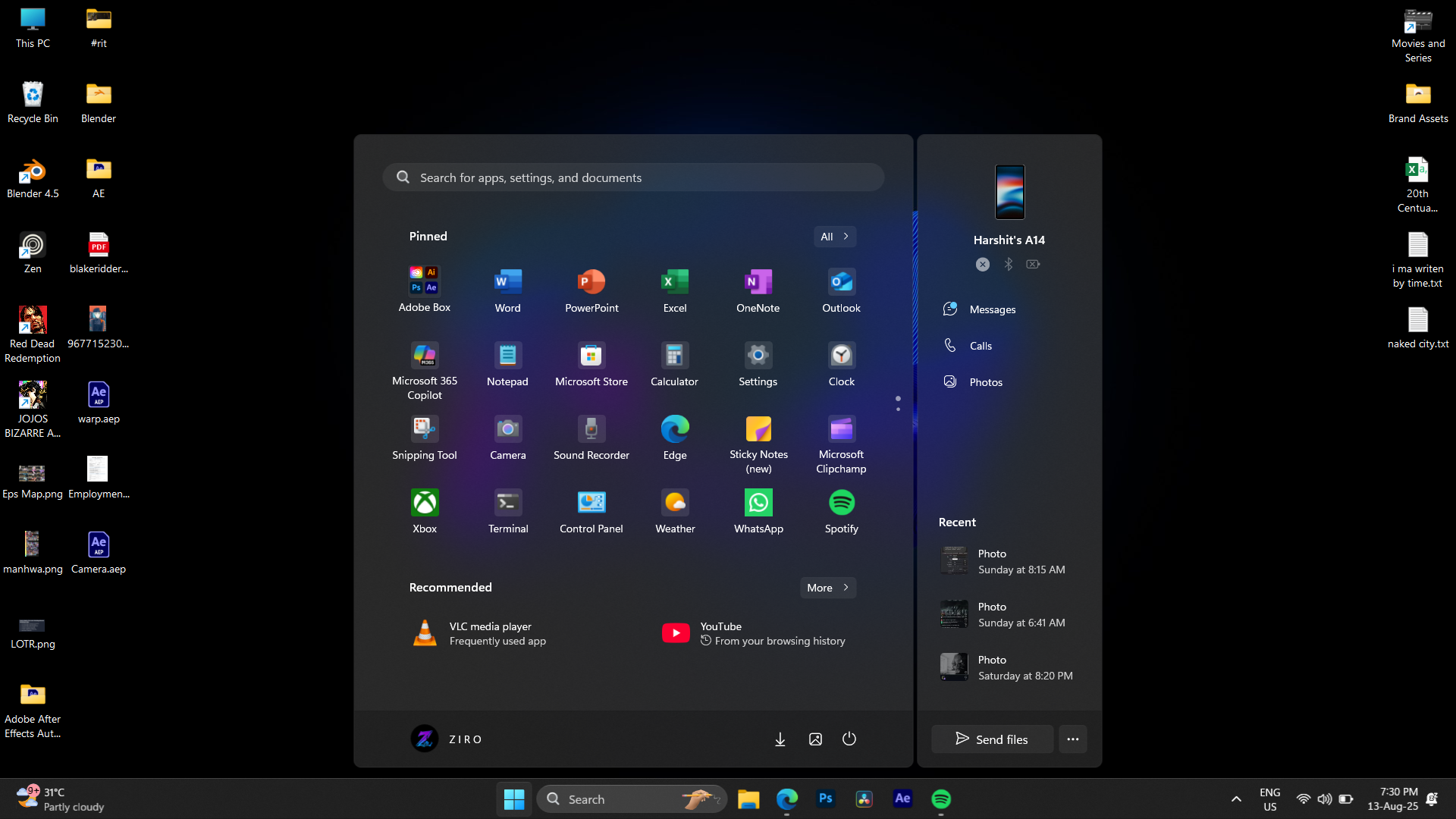Click the Send files button
Image resolution: width=1456 pixels, height=819 pixels.
click(992, 739)
